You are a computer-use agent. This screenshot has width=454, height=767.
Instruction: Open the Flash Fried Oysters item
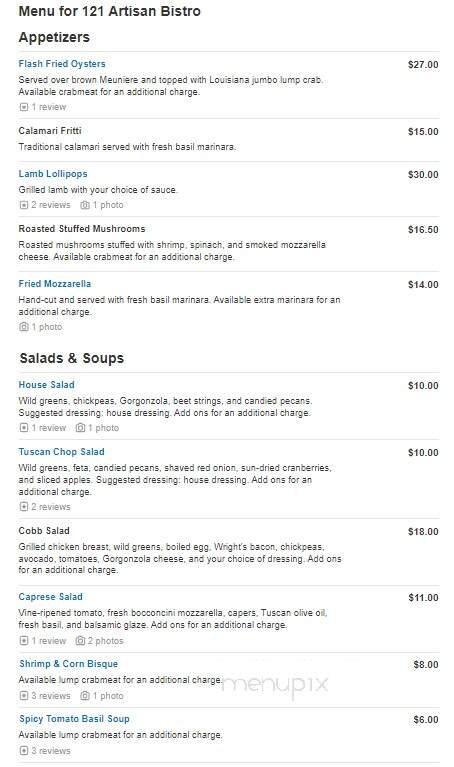point(62,64)
